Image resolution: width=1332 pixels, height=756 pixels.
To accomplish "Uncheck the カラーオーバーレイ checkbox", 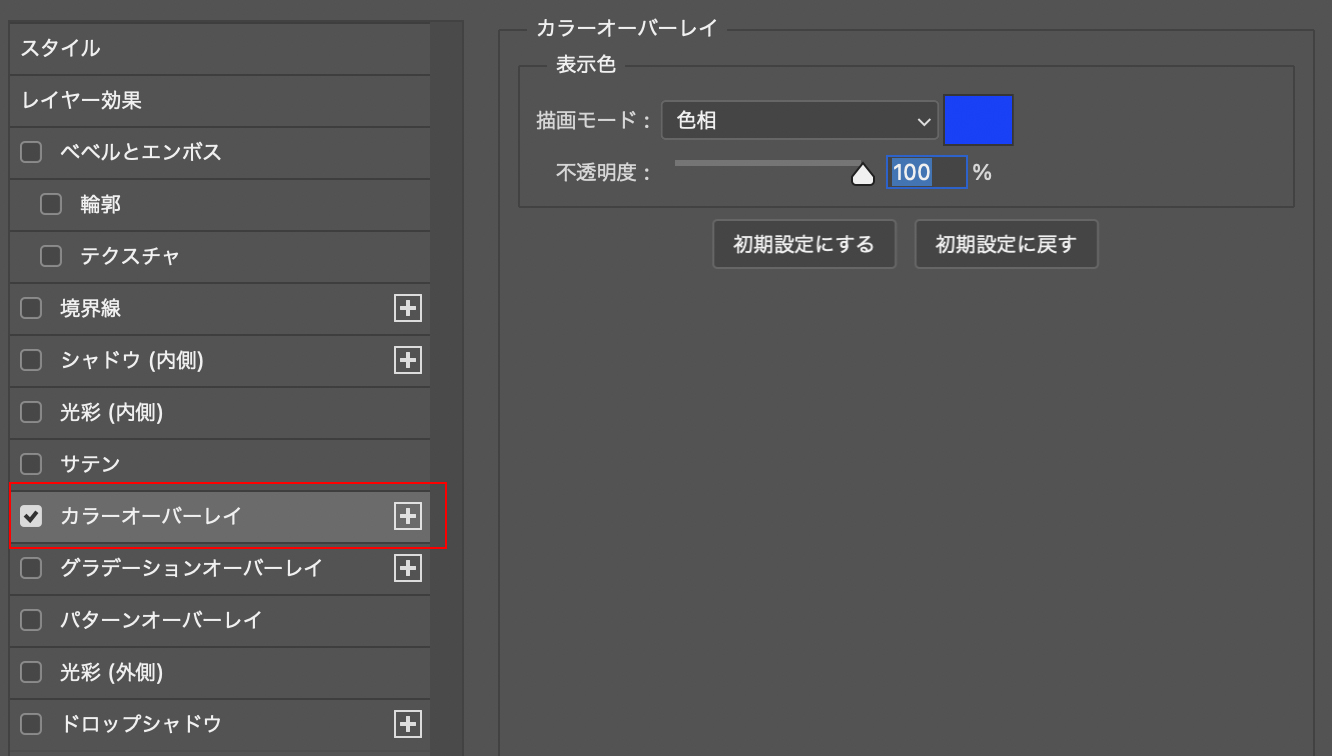I will pyautogui.click(x=31, y=516).
